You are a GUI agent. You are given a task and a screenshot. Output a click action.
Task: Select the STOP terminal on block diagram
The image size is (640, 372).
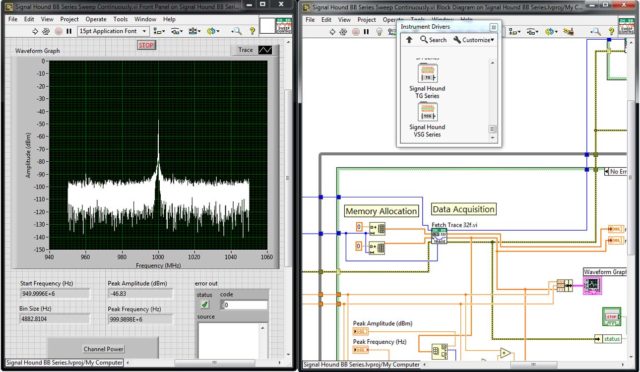pos(611,317)
